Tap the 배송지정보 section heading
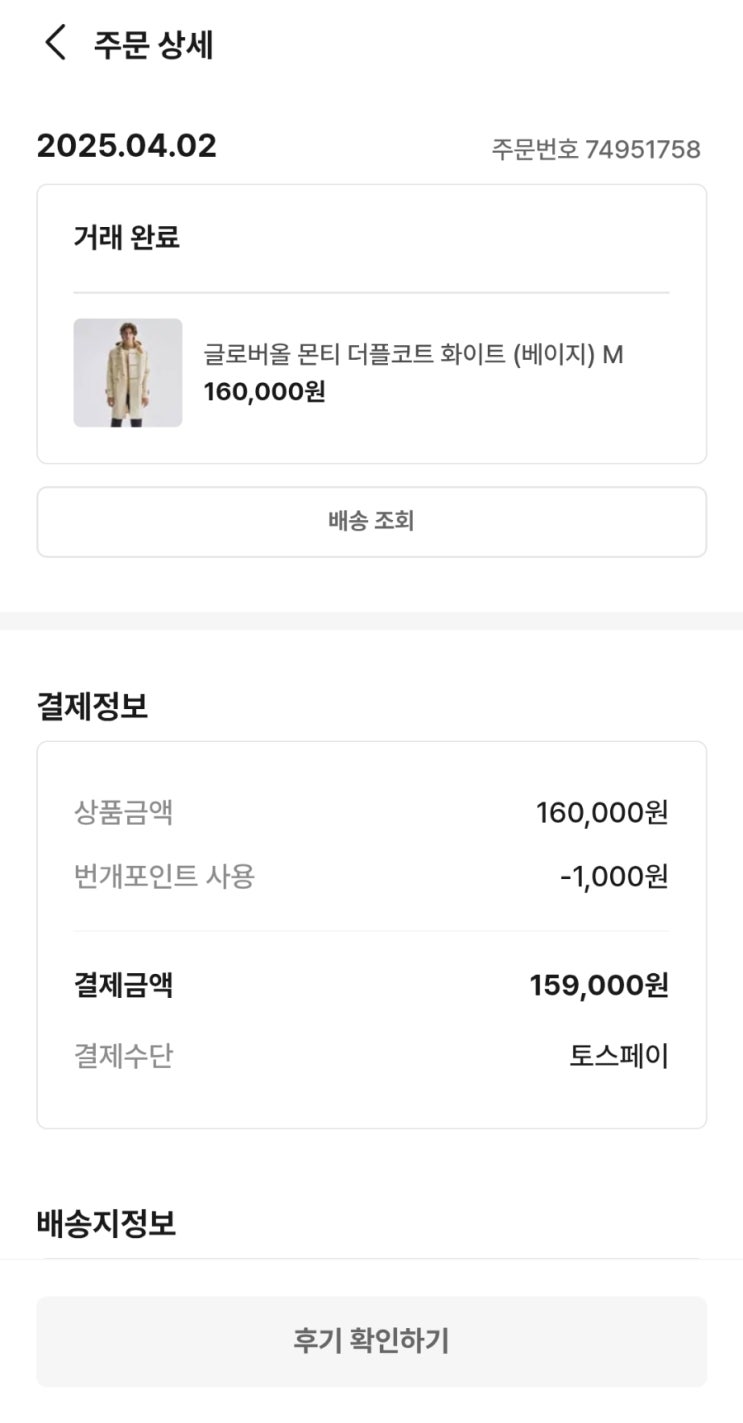This screenshot has width=743, height=1423. point(106,1224)
